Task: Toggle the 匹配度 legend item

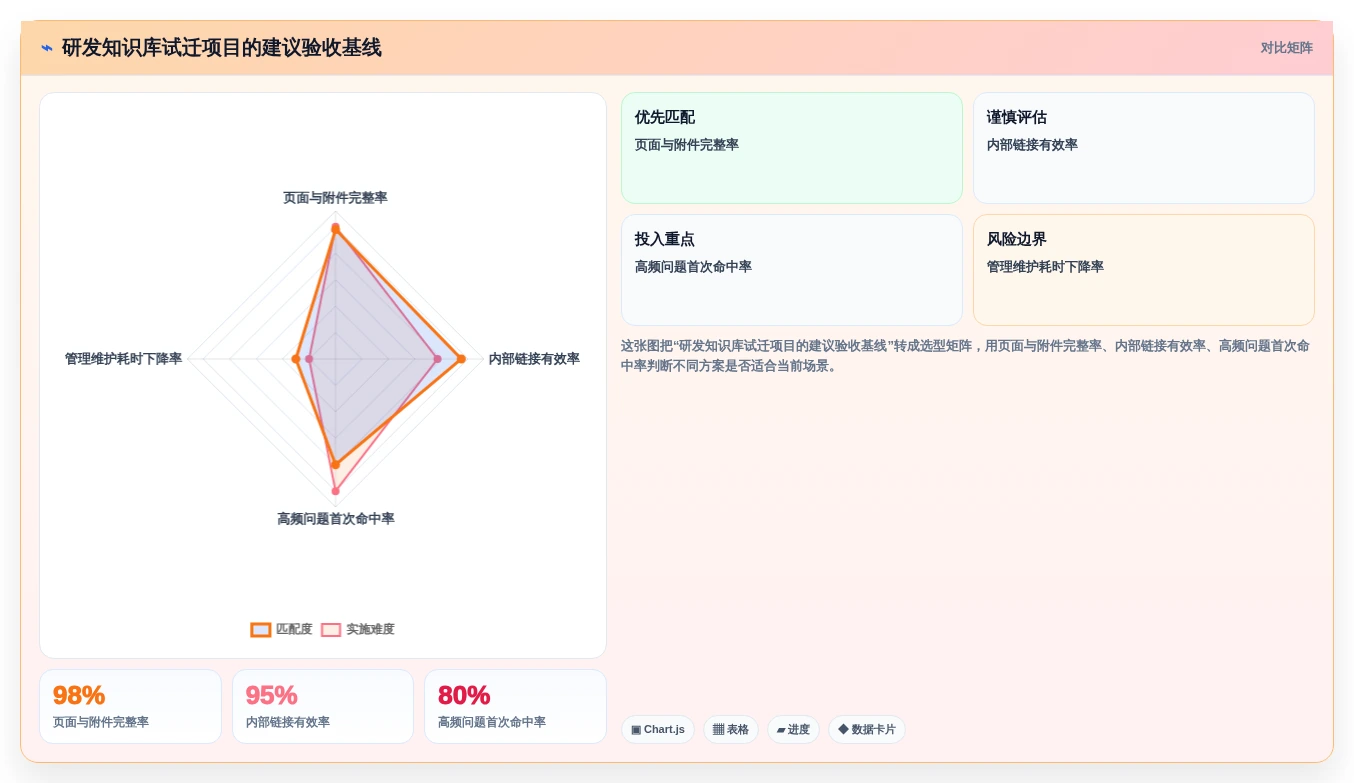Action: pos(282,630)
